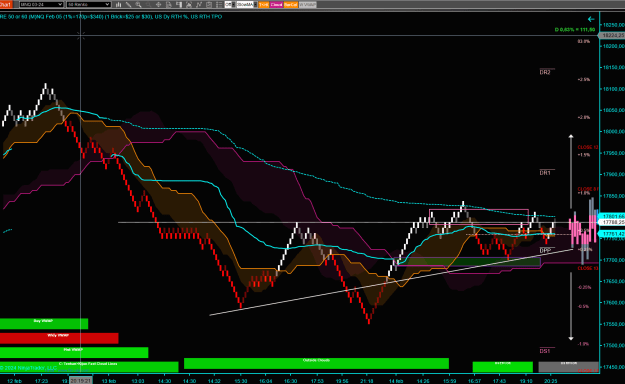625x384 pixels.
Task: Click the orange Chart tab label
Action: tap(6, 4)
